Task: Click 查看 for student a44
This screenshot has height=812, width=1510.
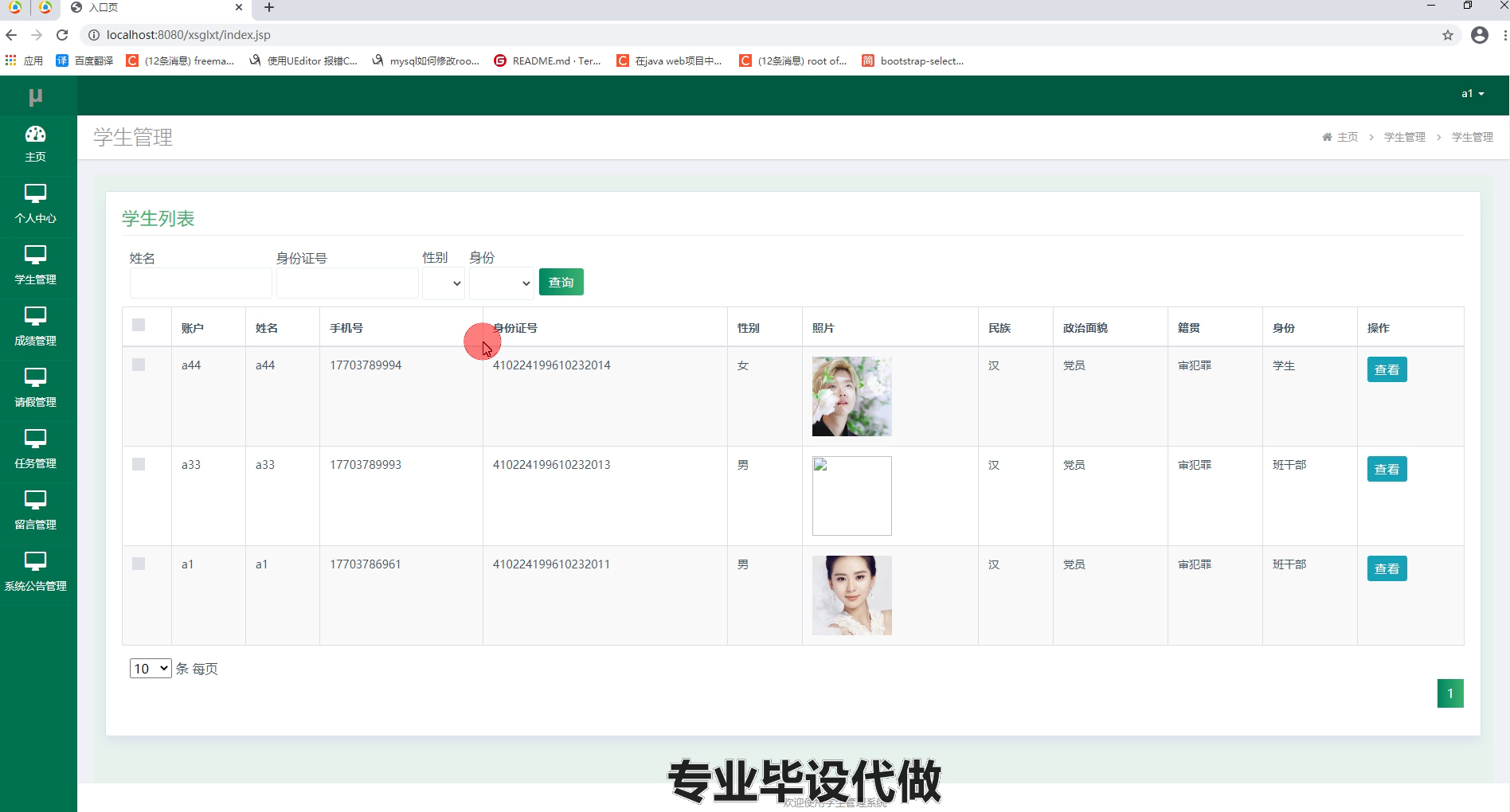Action: tap(1387, 369)
